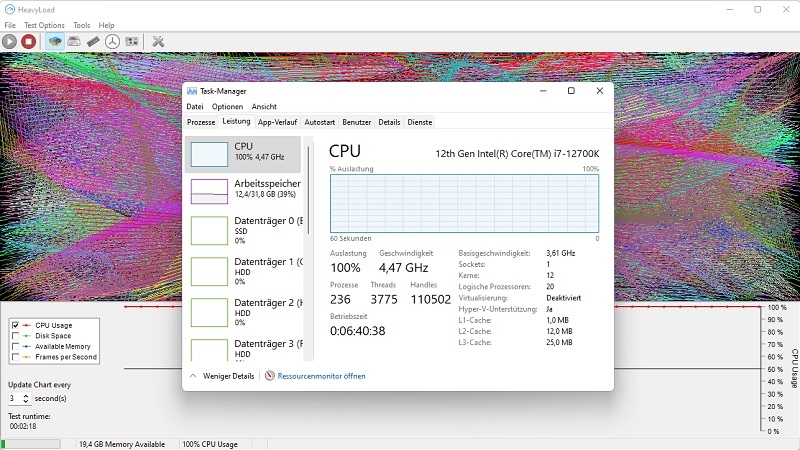Viewport: 800px width, 450px height.
Task: Click the resource monitor icon beside the link
Action: point(269,376)
